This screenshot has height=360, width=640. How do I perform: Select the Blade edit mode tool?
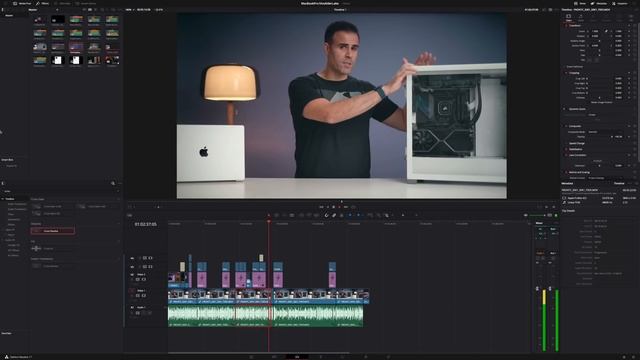[292, 215]
